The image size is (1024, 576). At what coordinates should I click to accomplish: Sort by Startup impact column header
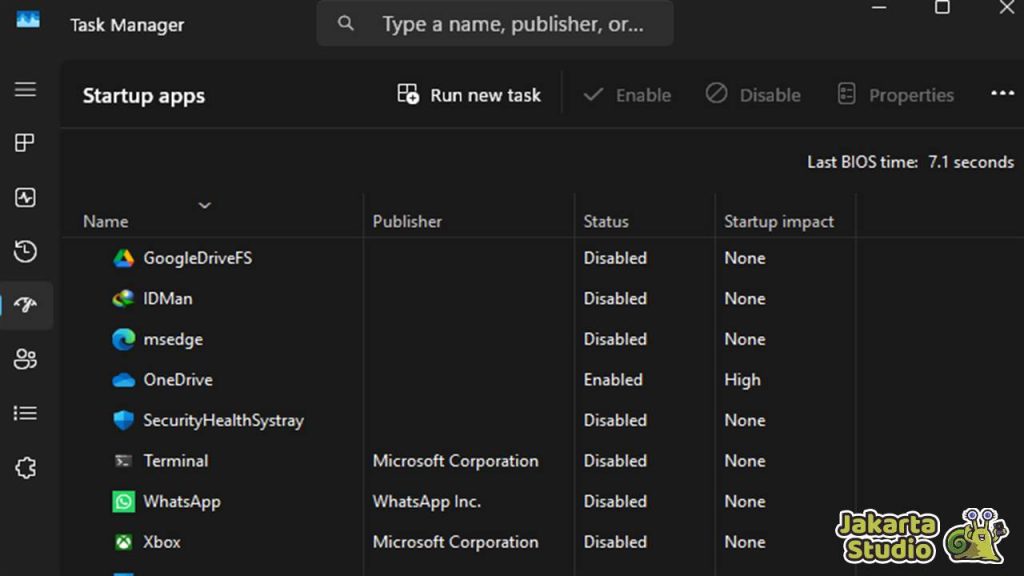pyautogui.click(x=778, y=221)
